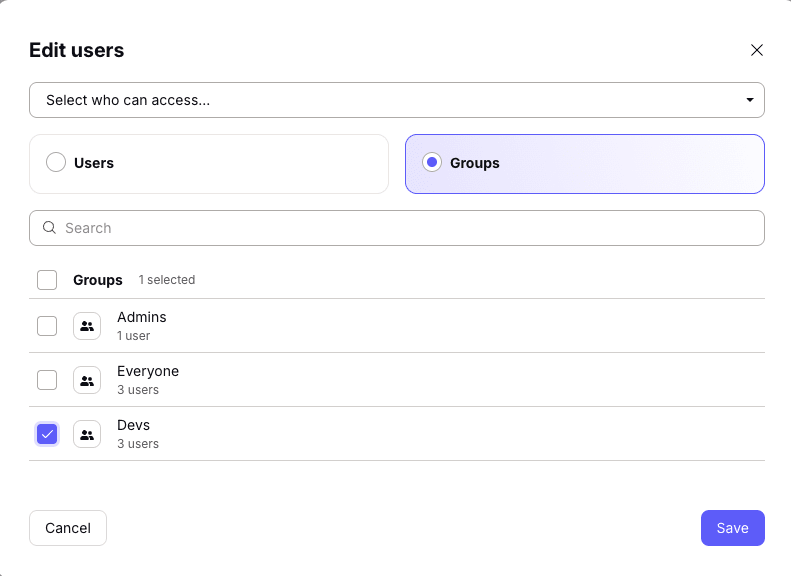Click the magnifier icon in Search

(x=49, y=227)
